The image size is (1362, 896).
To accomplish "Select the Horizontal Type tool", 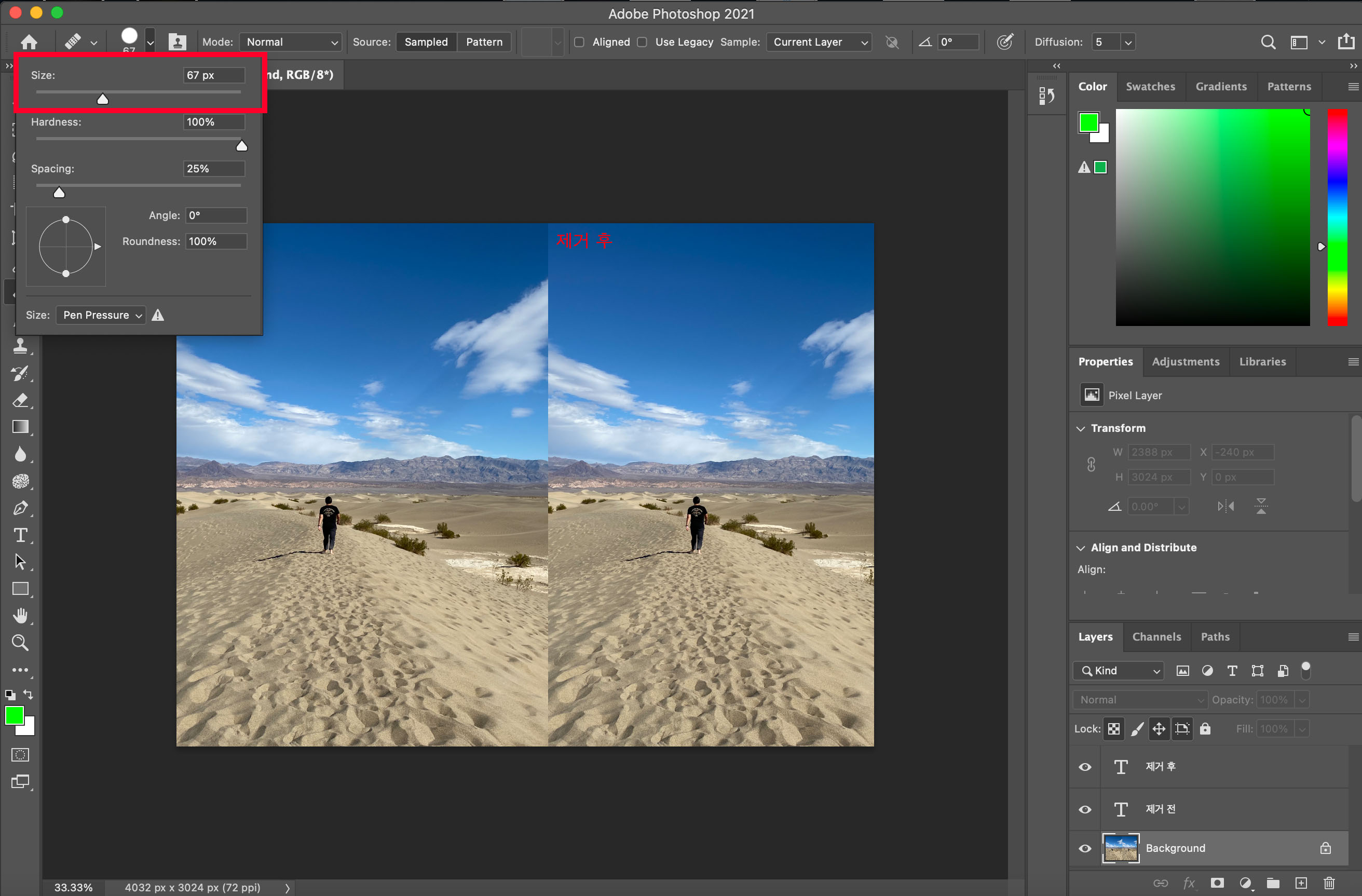I will (21, 535).
